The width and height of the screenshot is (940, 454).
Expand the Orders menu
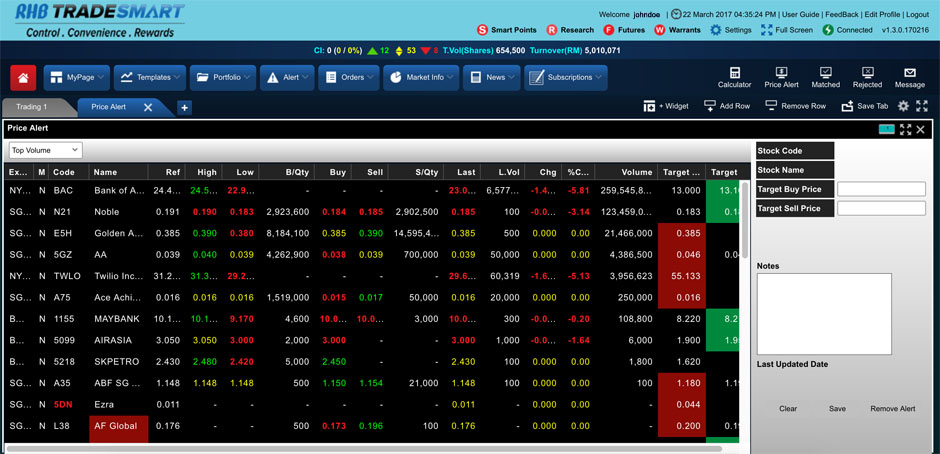click(348, 77)
